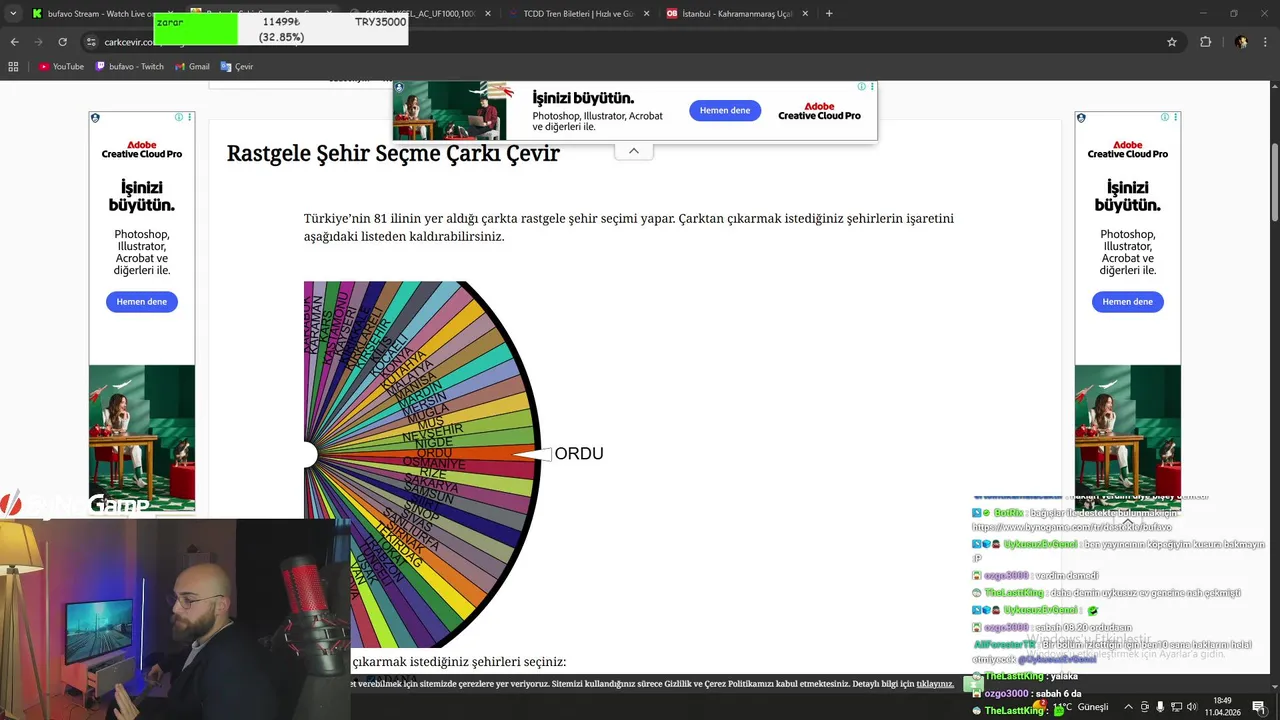This screenshot has height=720, width=1280.
Task: Open the Windows notification center icon
Action: [1260, 707]
